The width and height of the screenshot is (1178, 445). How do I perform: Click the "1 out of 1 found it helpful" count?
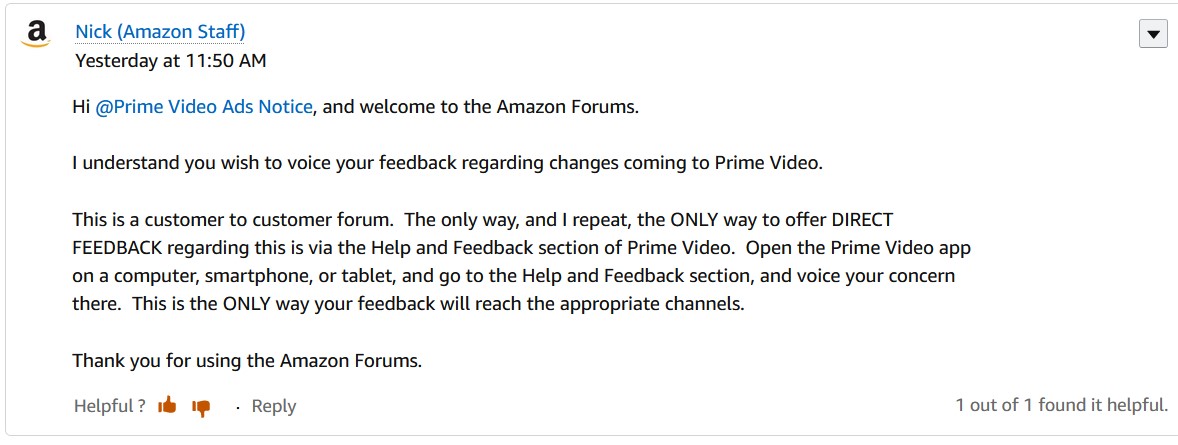(x=1061, y=405)
